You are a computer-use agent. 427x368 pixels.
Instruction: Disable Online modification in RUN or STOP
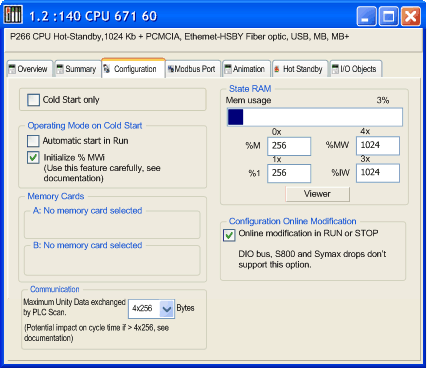229,235
